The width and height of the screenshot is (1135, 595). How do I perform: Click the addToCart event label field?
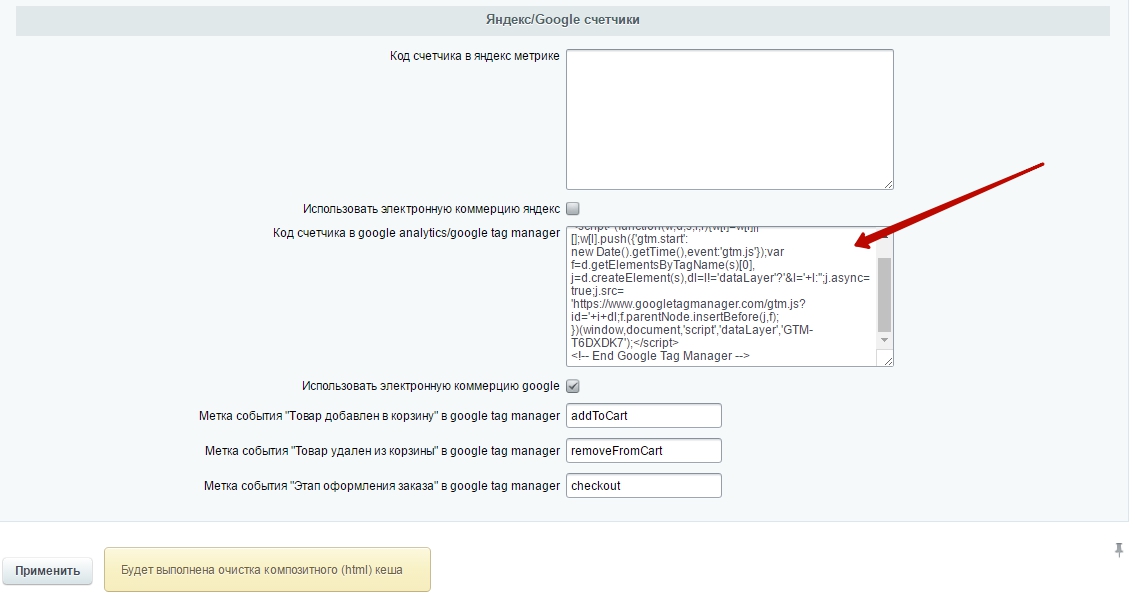[644, 415]
